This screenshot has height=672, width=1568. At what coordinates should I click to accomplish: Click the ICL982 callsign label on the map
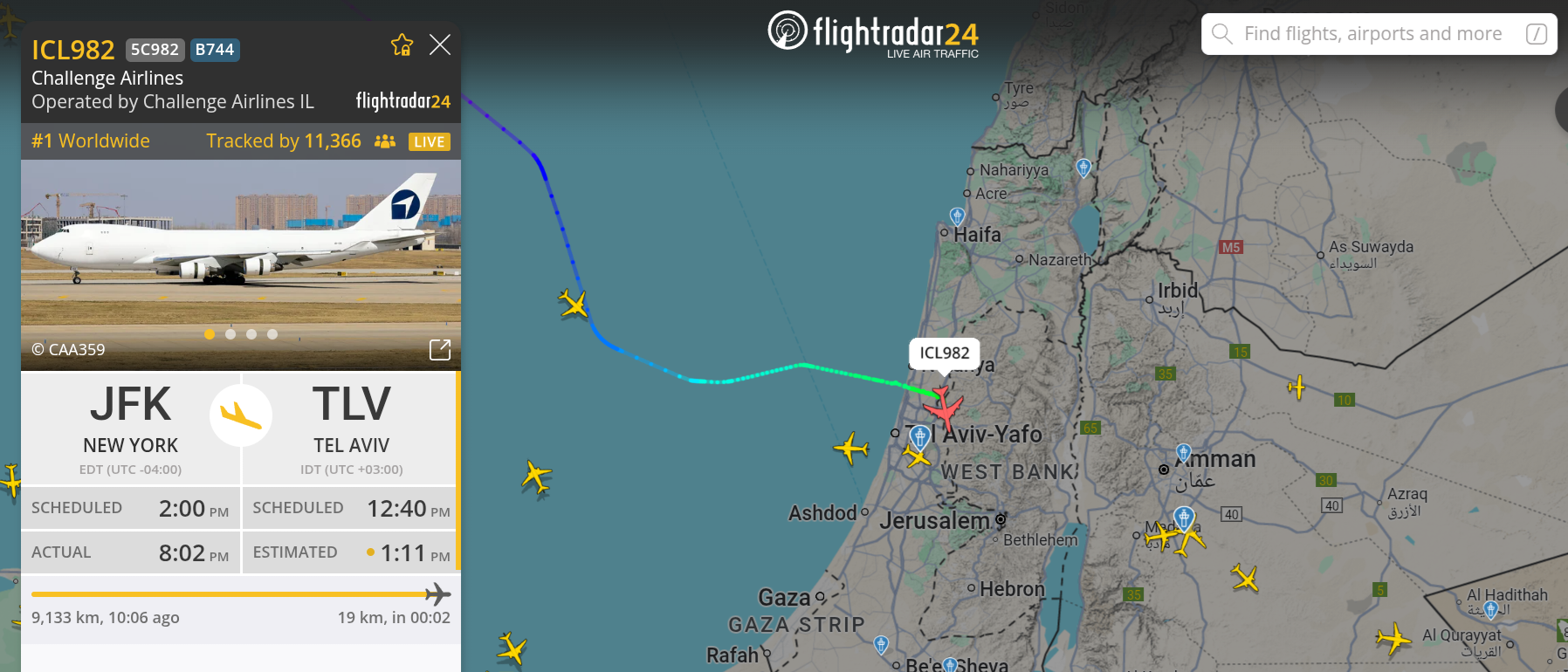click(945, 353)
